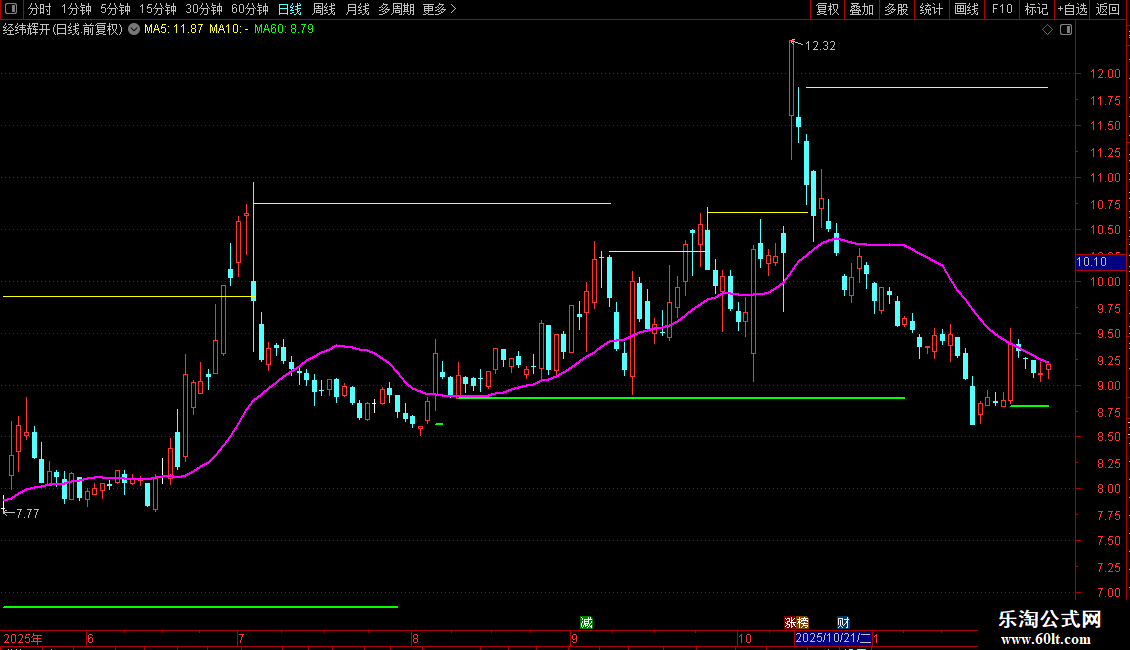Click the 涨榜 event marker
Viewport: 1130px width, 650px height.
pyautogui.click(x=796, y=623)
